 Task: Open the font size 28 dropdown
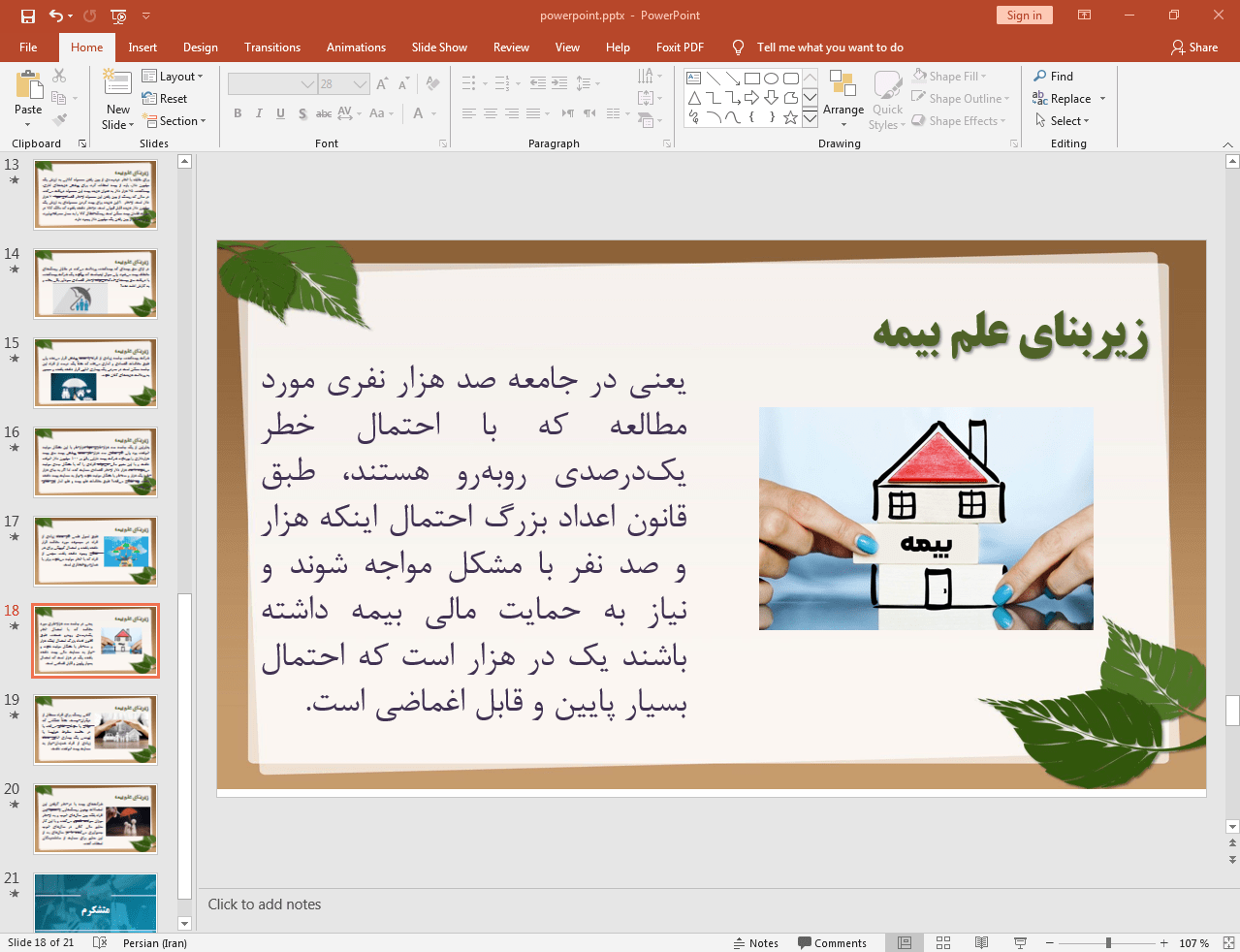pyautogui.click(x=344, y=84)
